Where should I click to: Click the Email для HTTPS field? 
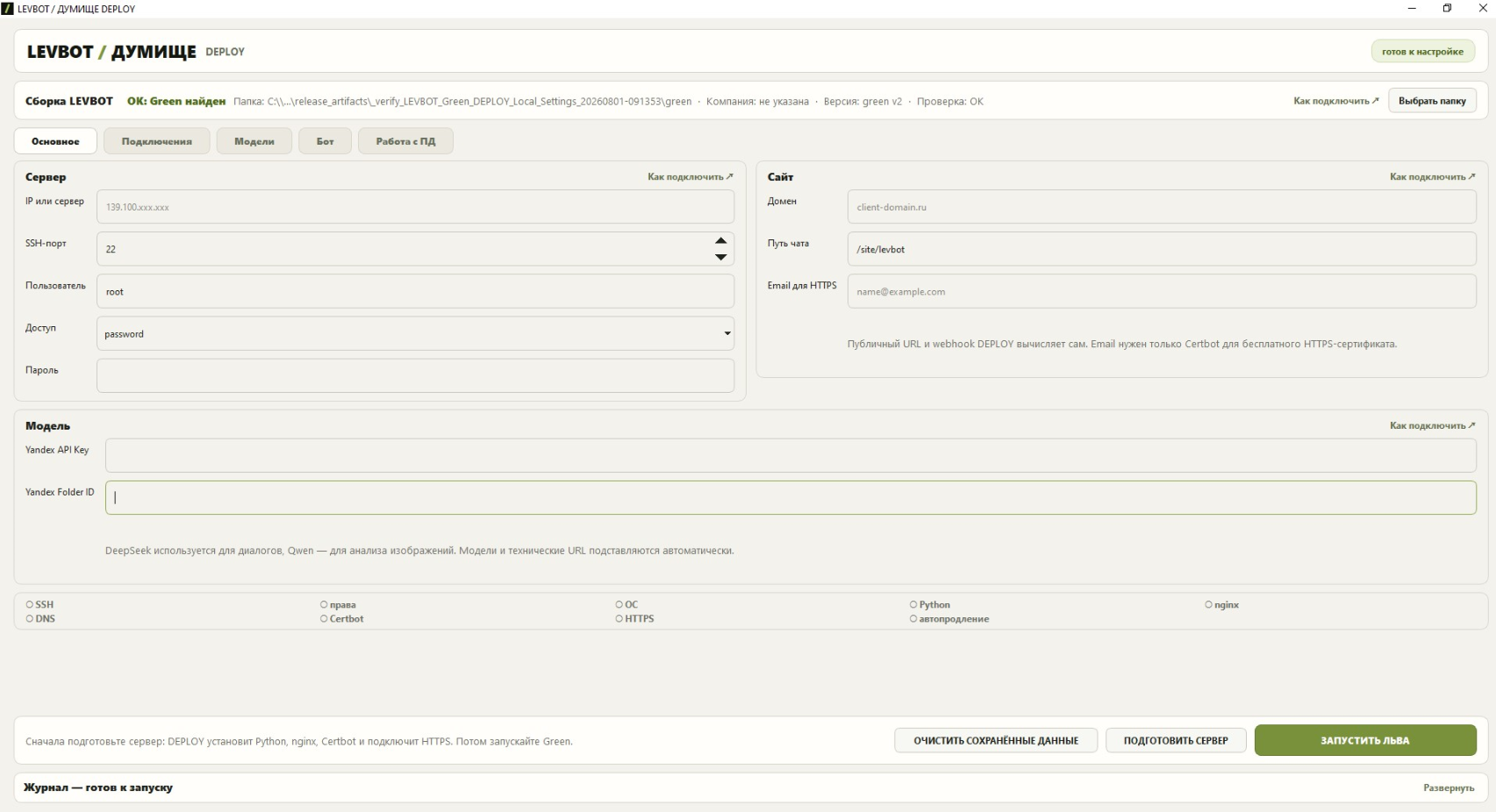1162,291
